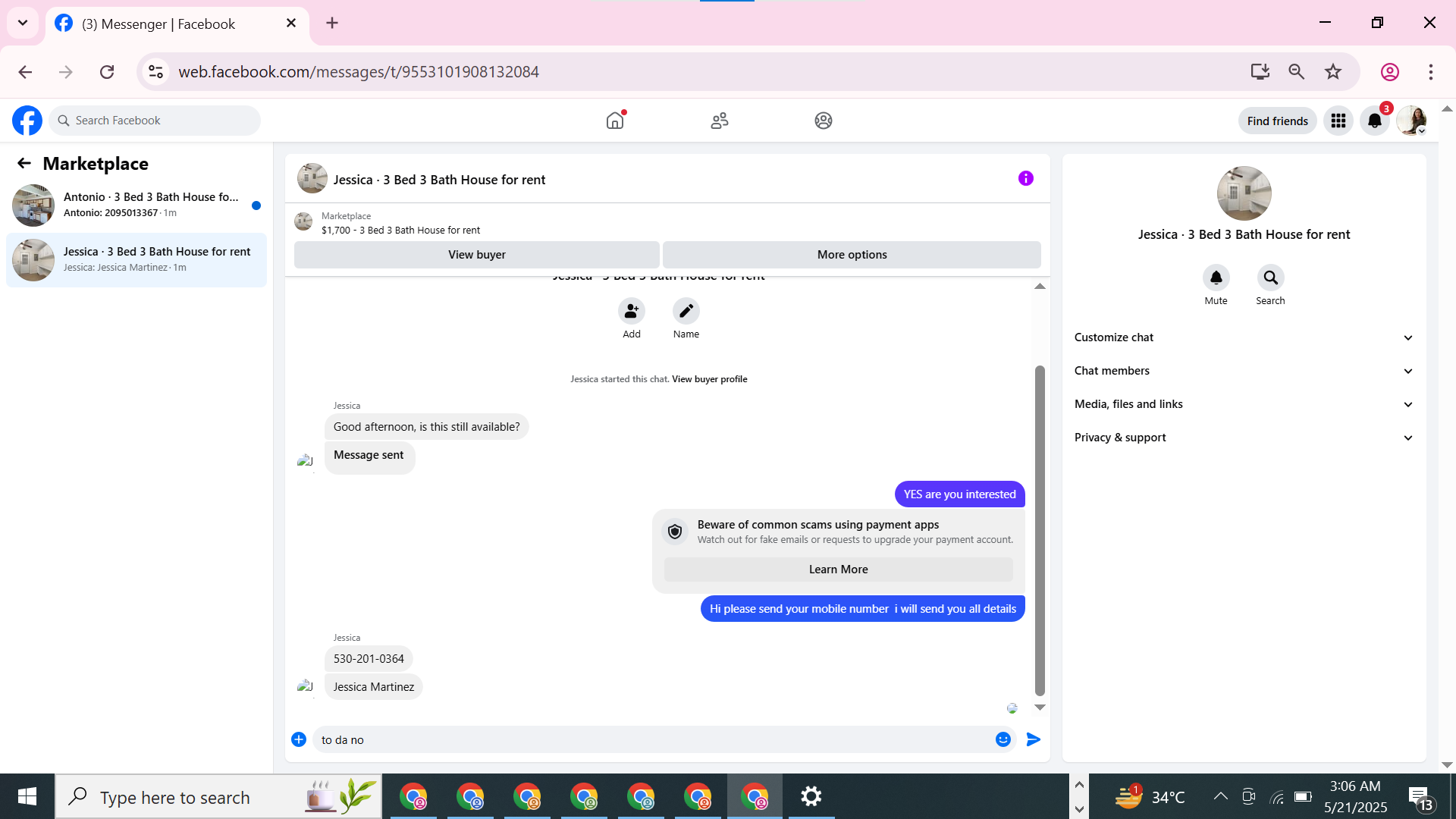Click the Good afternoon message bubble
This screenshot has height=819, width=1456.
426,427
